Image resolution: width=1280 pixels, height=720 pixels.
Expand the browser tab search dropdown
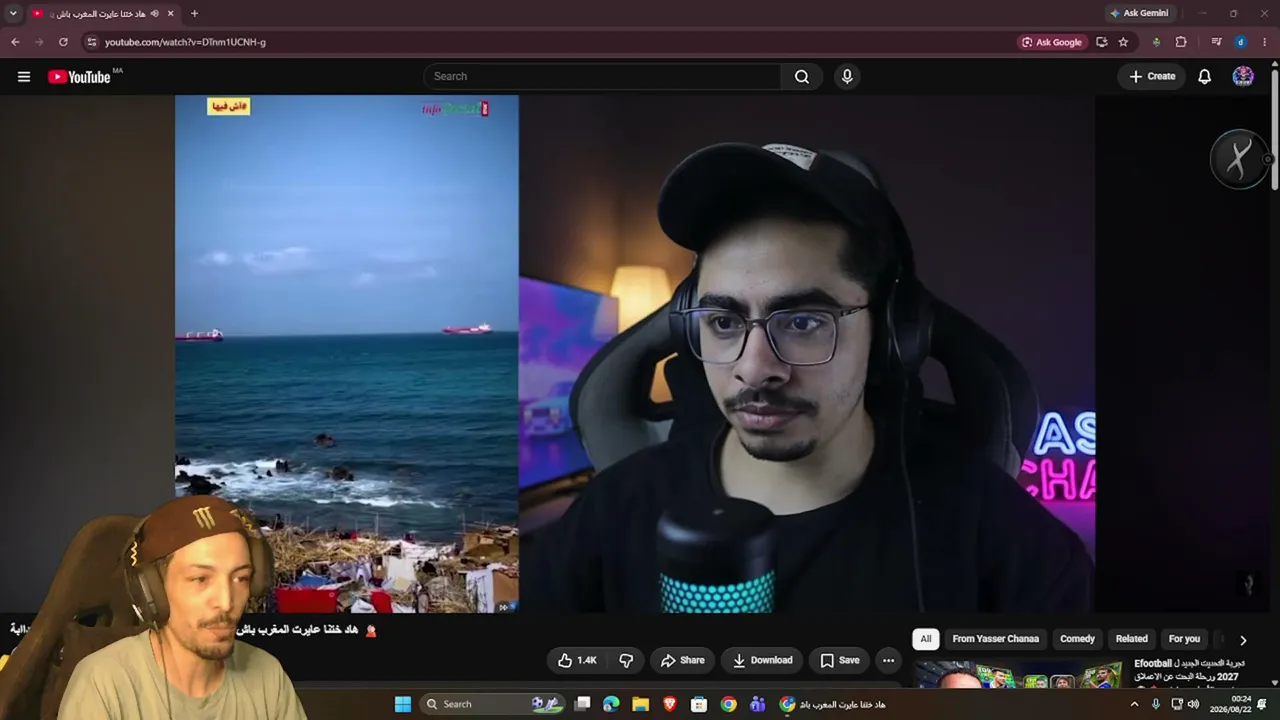point(13,13)
